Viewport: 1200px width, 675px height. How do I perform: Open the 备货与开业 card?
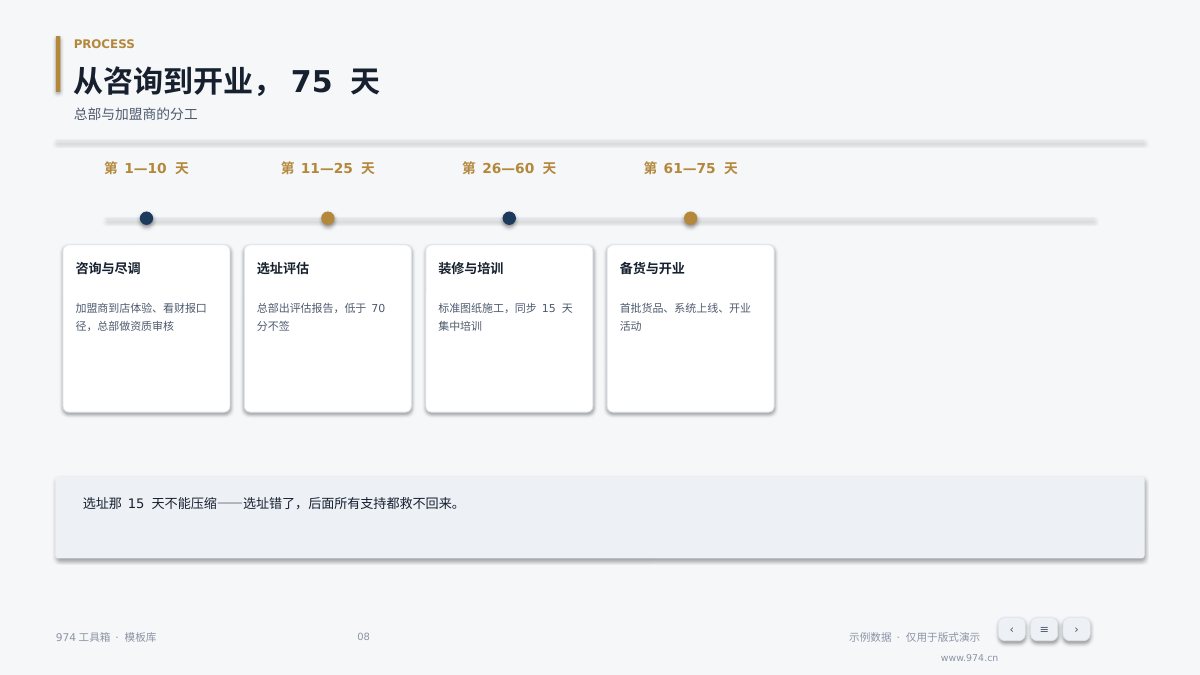pos(690,328)
